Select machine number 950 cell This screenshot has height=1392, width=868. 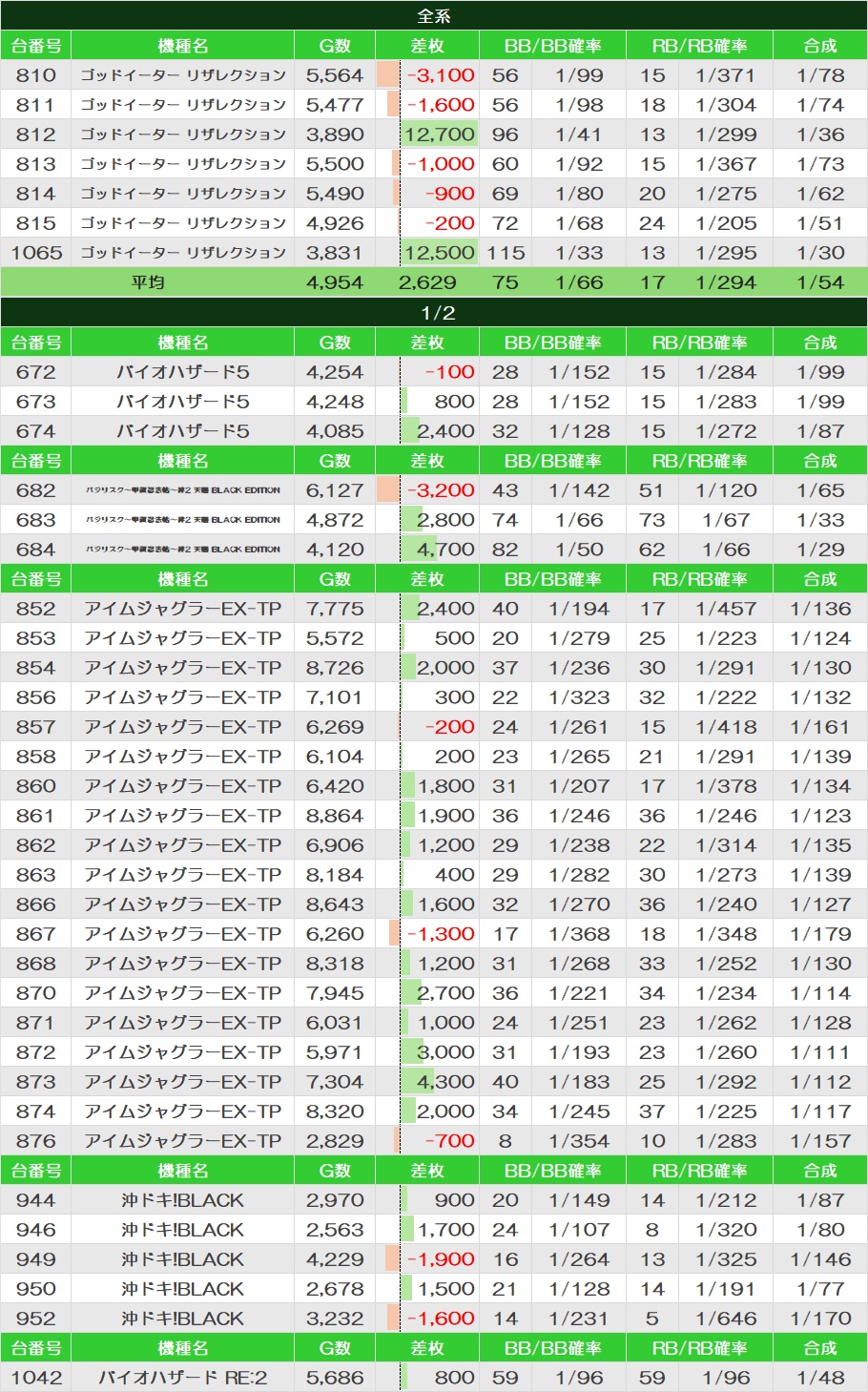coord(36,1289)
